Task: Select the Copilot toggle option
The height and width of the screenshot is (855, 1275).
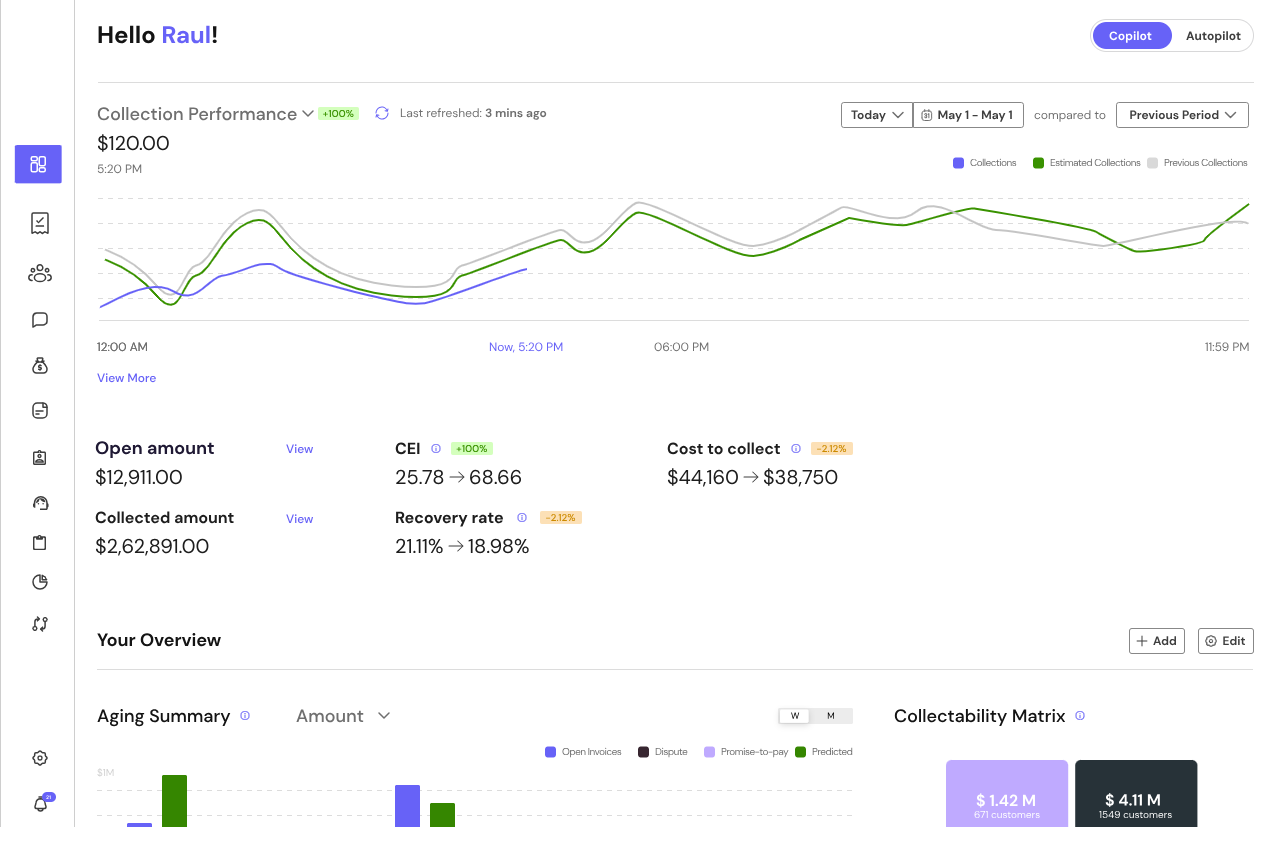Action: (1131, 35)
